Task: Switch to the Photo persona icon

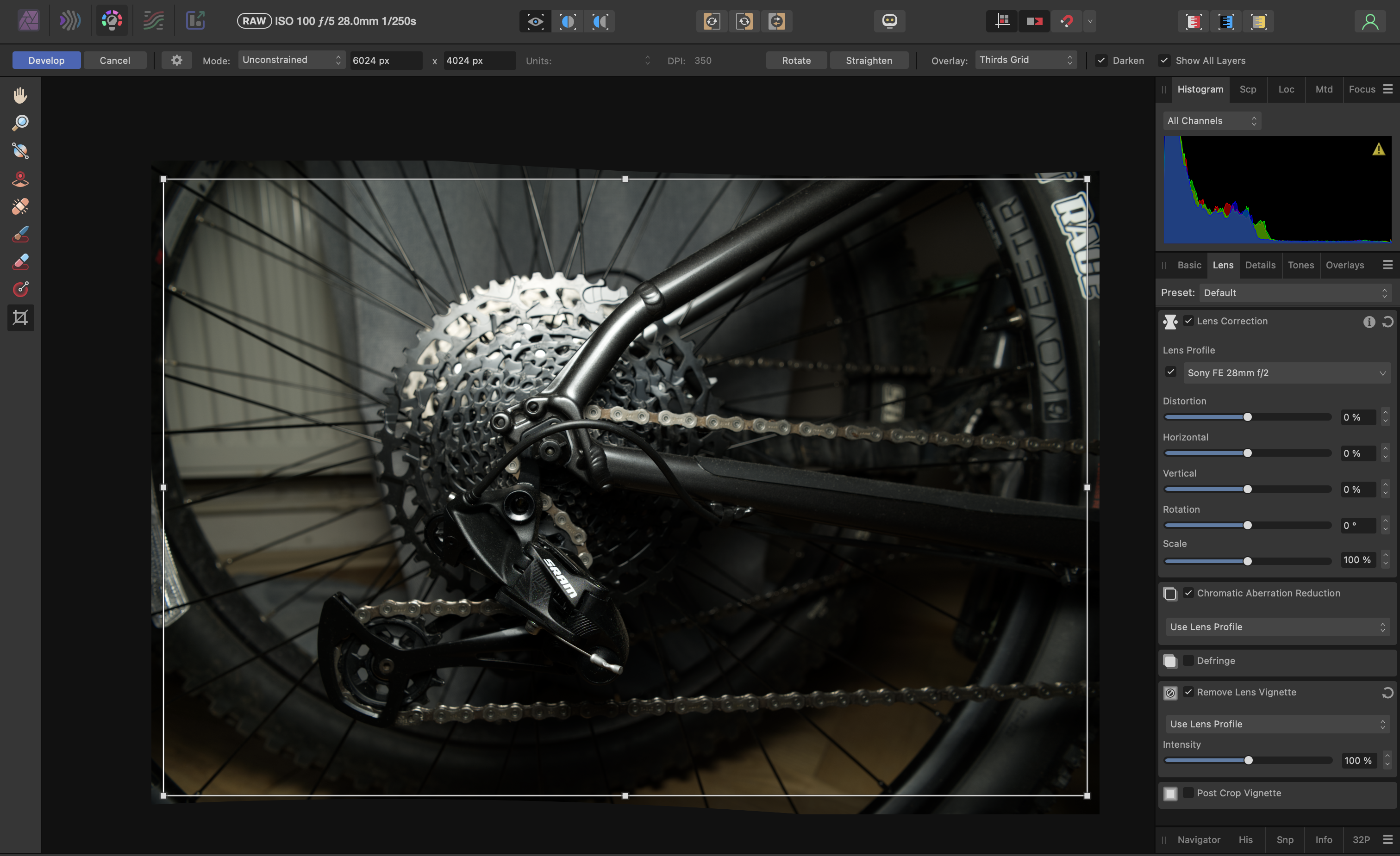Action: tap(28, 21)
